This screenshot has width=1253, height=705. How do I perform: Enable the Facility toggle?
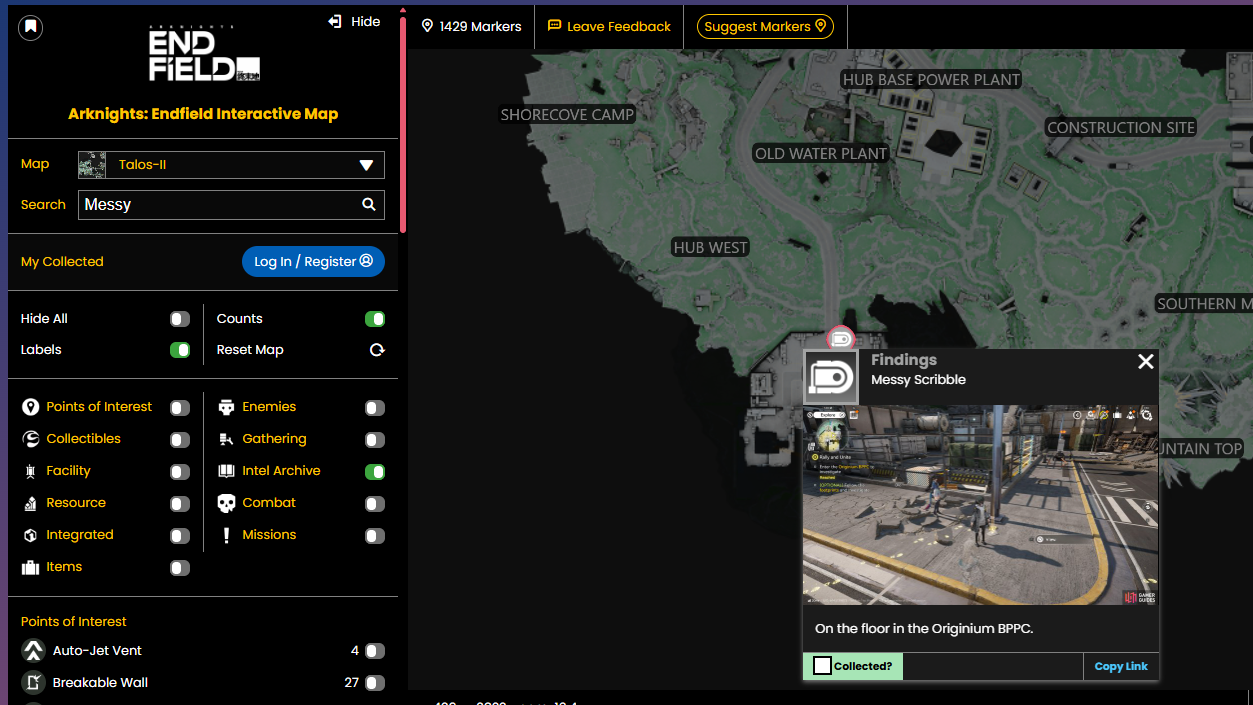click(x=180, y=472)
